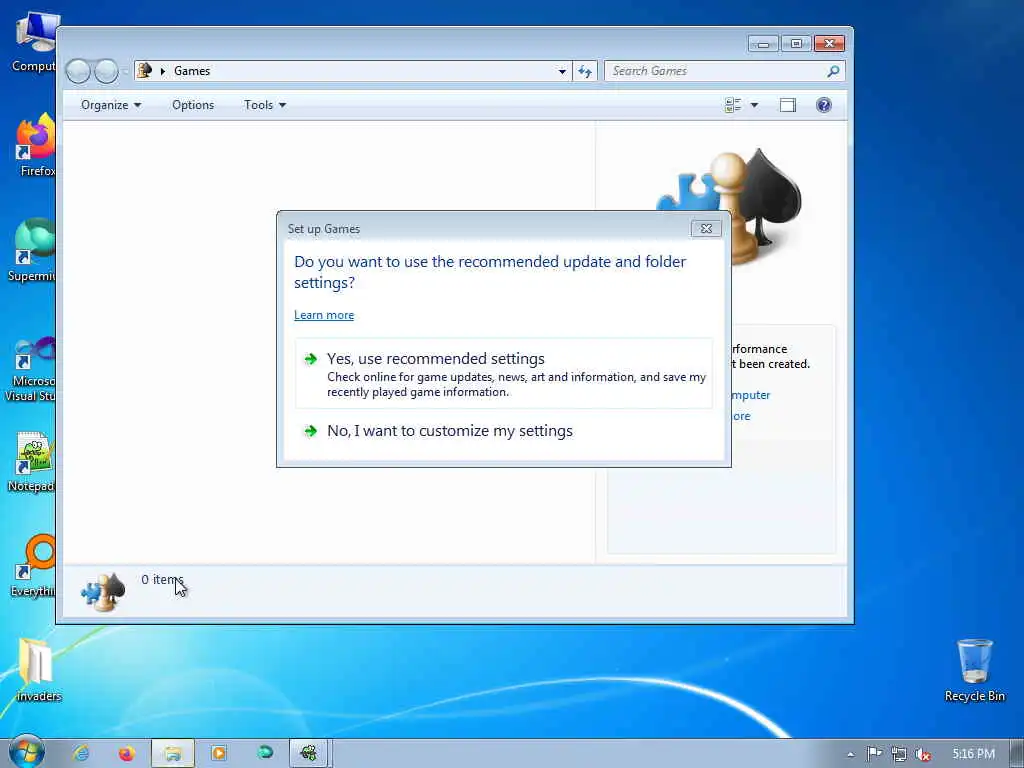Viewport: 1024px width, 768px height.
Task: Click Windows Explorer taskbar button
Action: click(172, 753)
